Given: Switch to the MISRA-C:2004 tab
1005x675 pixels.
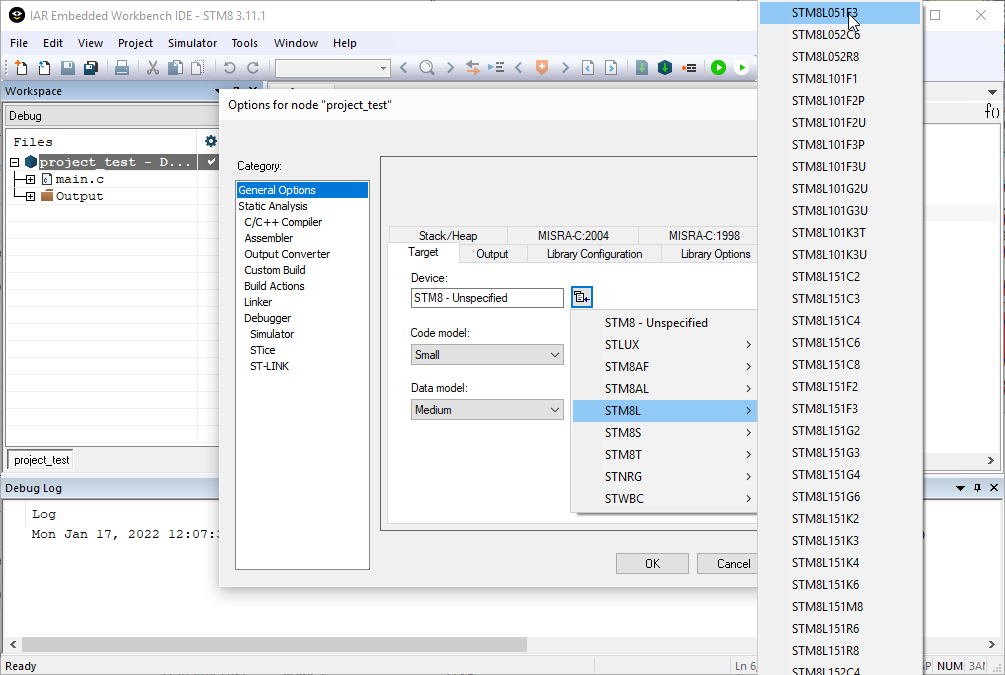Looking at the screenshot, I should pos(573,235).
